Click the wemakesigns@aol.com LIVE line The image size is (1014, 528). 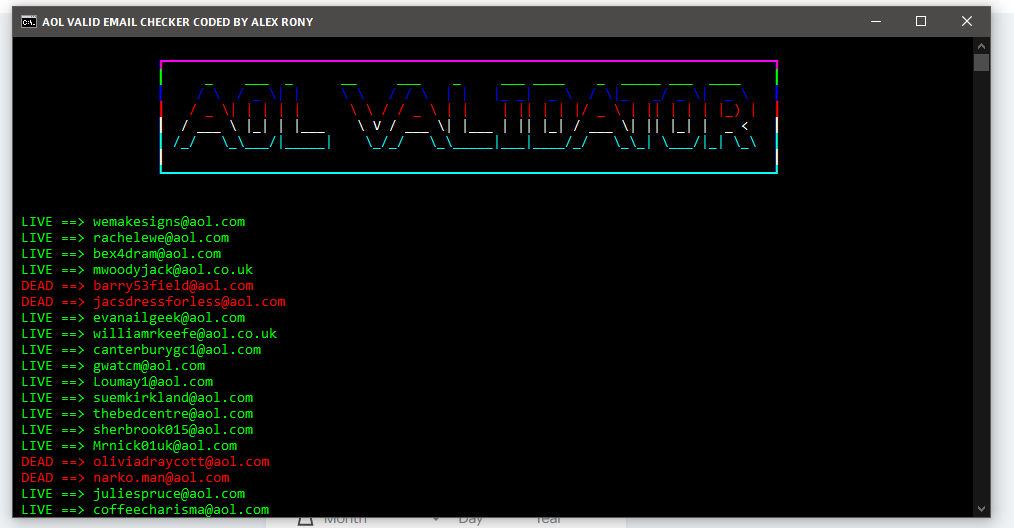(x=168, y=222)
